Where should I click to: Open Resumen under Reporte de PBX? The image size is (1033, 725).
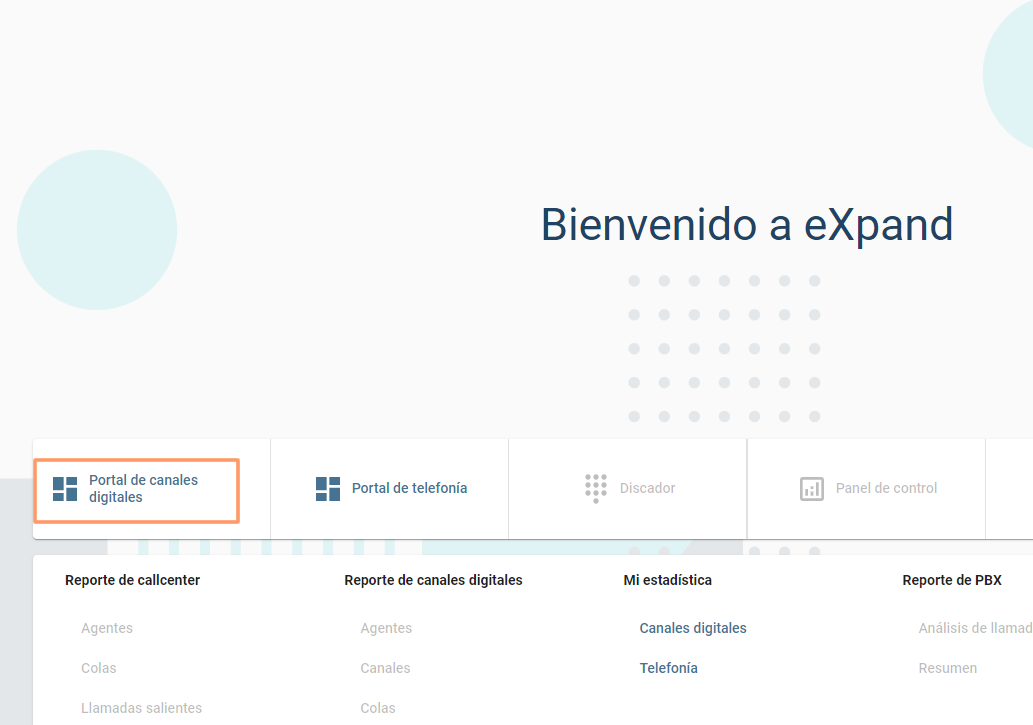(947, 668)
